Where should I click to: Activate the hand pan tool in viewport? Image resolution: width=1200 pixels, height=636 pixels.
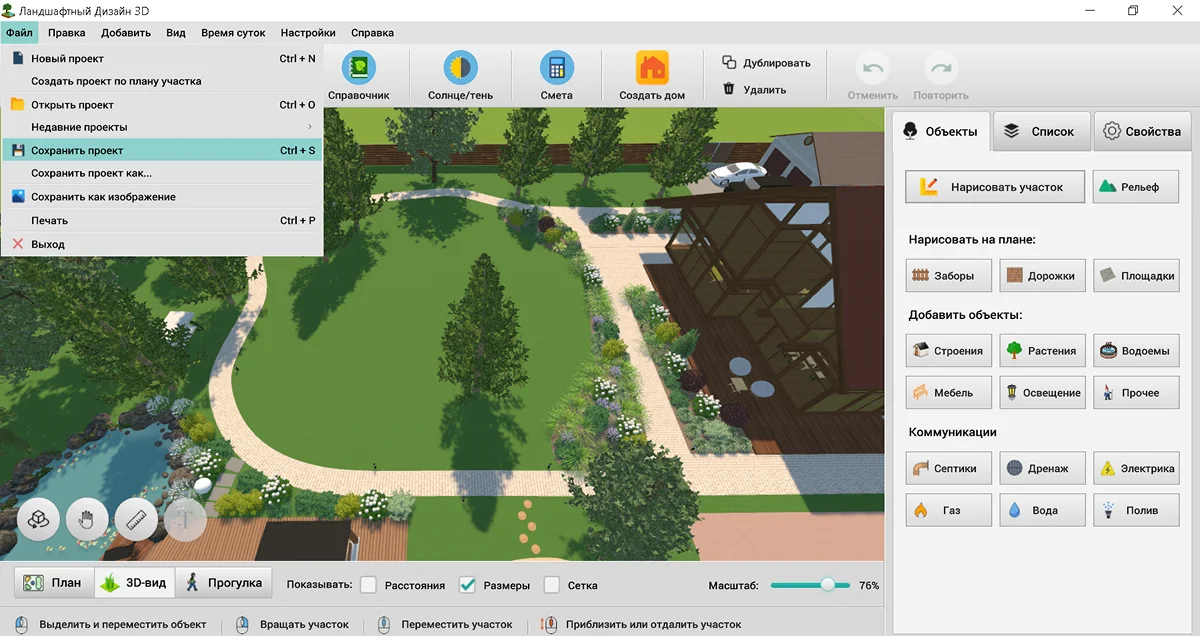[x=87, y=519]
